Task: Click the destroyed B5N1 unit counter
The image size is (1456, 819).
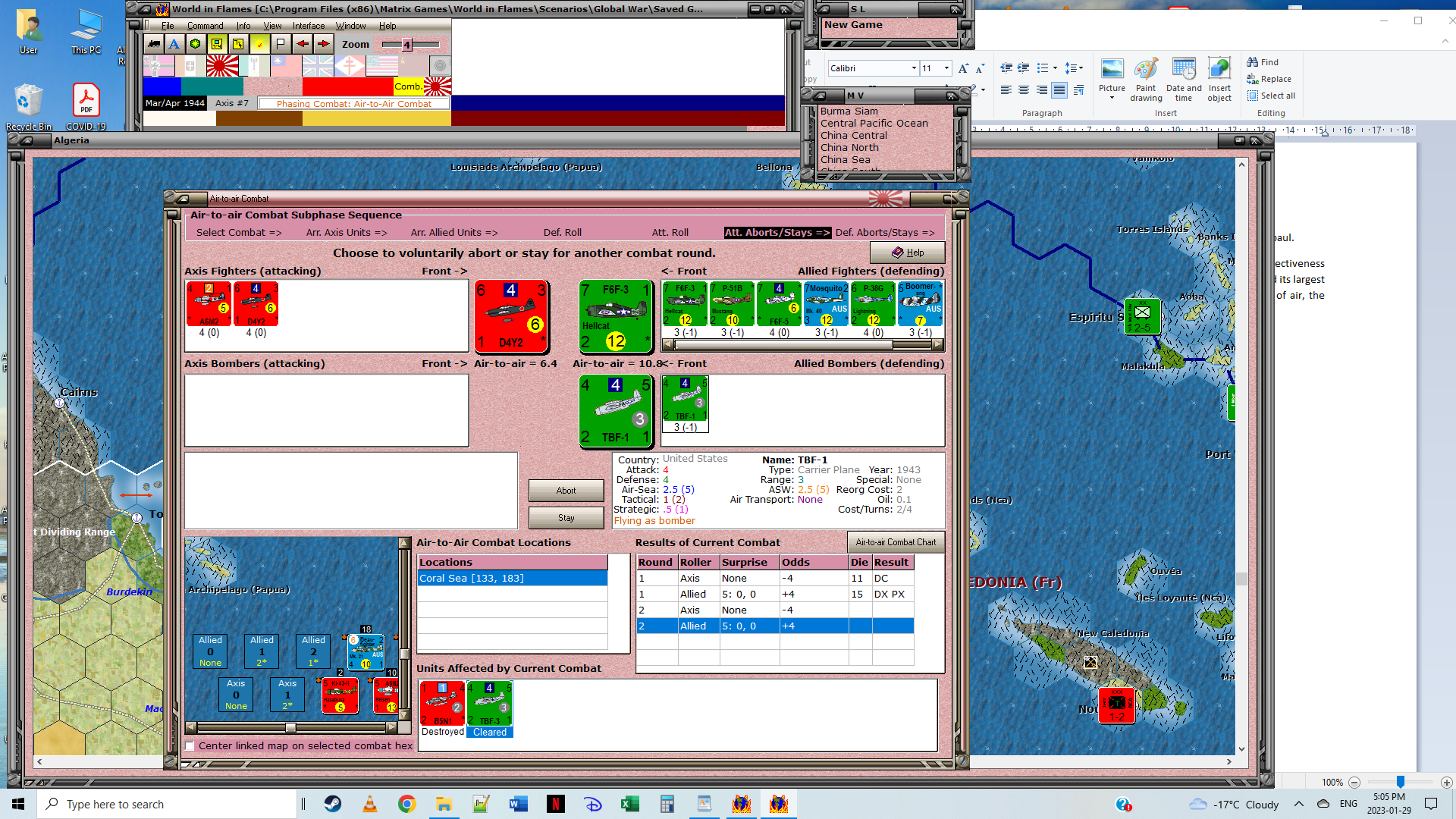Action: click(443, 704)
